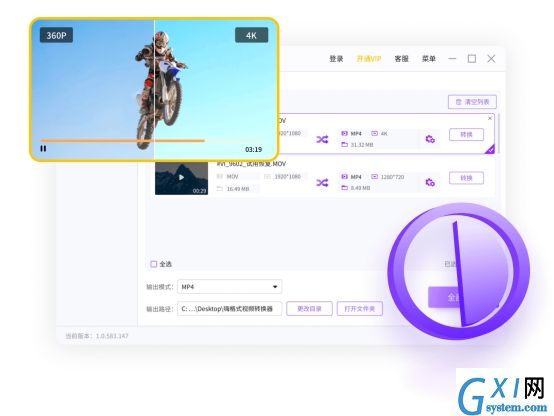This screenshot has width=554, height=416.
Task: Click the folder icon beside 31.32 MB
Action: (344, 145)
